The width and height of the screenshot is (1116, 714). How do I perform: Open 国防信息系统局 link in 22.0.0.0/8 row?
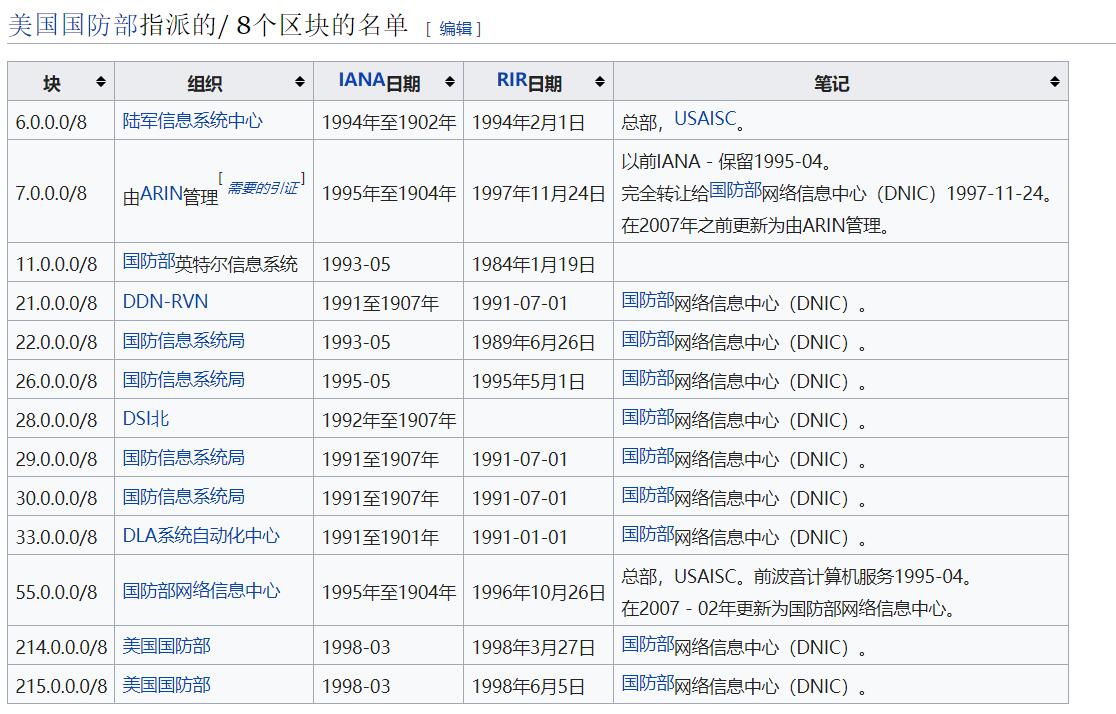point(184,340)
